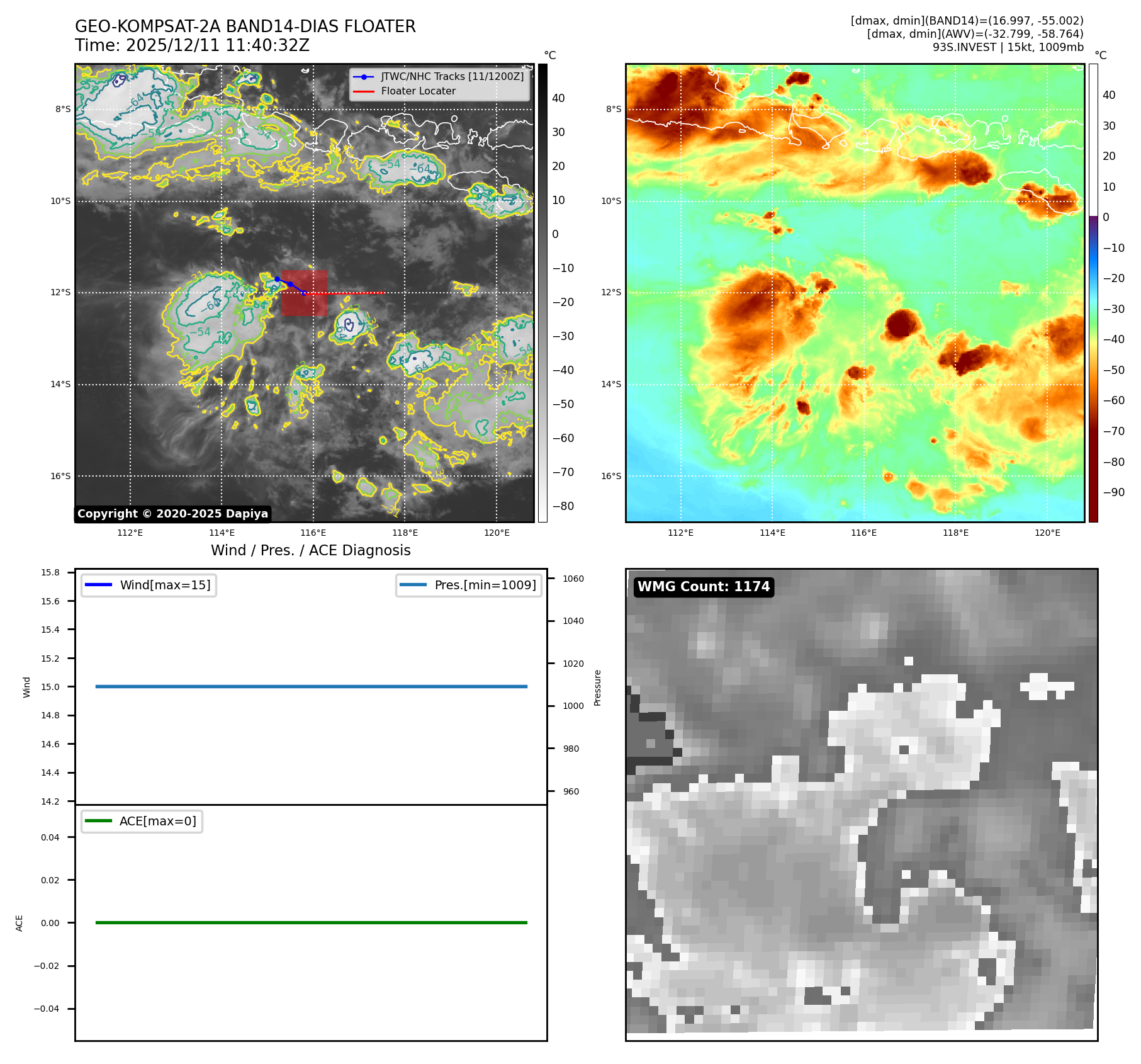The height and width of the screenshot is (1064, 1141).
Task: Click the blue Wind legend line sample
Action: tap(98, 585)
